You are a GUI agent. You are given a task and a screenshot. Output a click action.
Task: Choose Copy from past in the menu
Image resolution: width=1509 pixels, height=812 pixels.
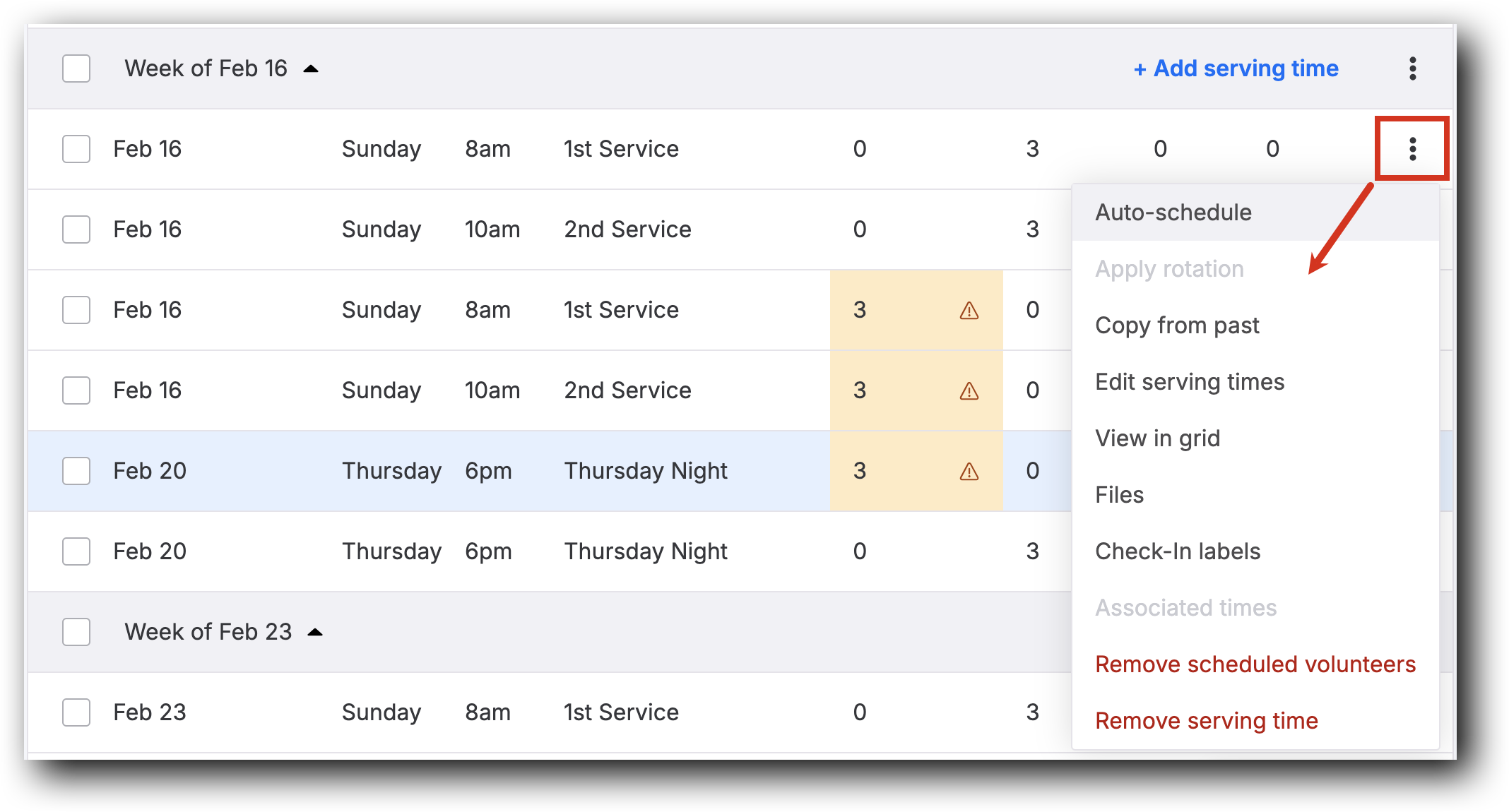pyautogui.click(x=1177, y=325)
